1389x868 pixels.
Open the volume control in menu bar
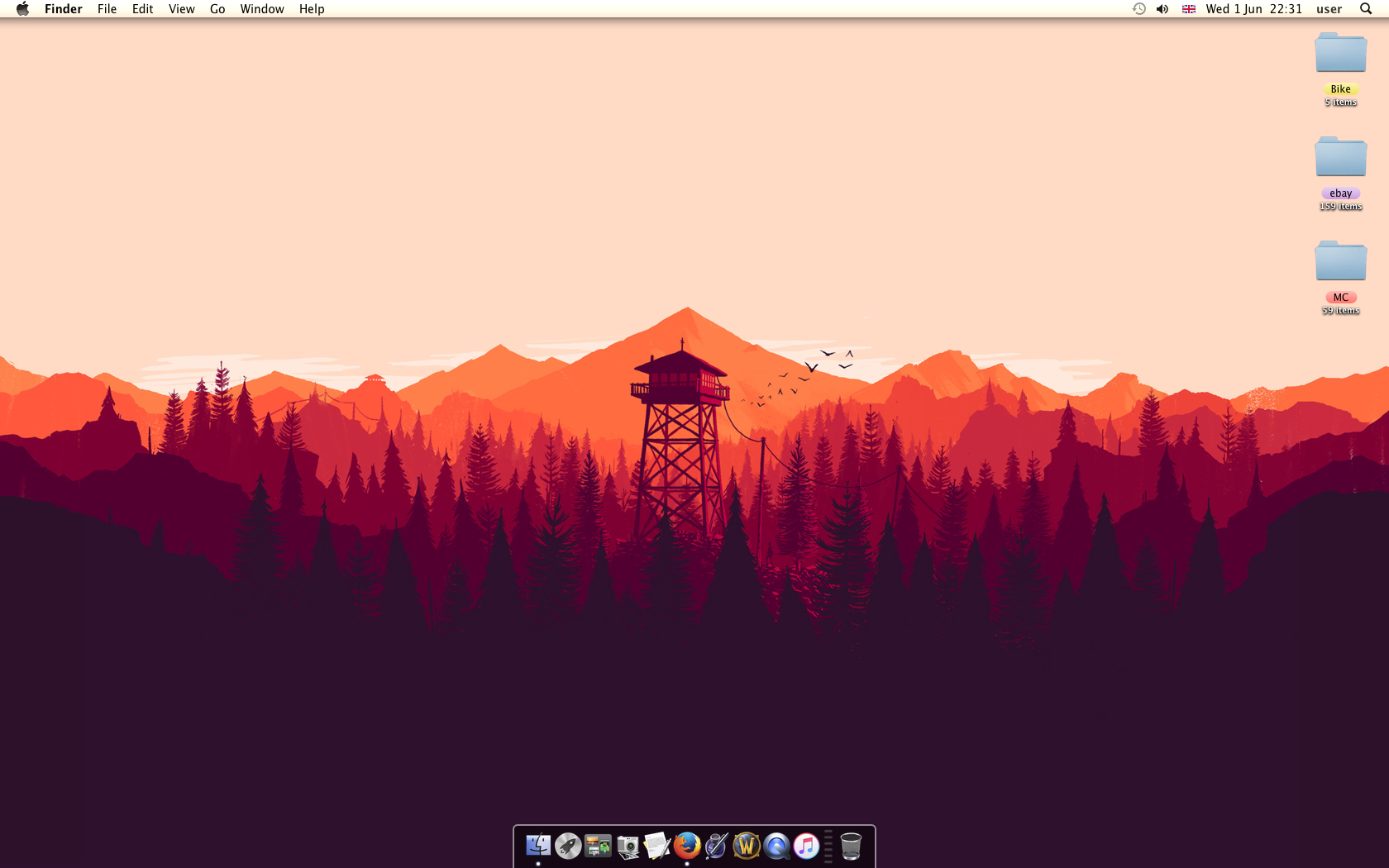click(1162, 9)
